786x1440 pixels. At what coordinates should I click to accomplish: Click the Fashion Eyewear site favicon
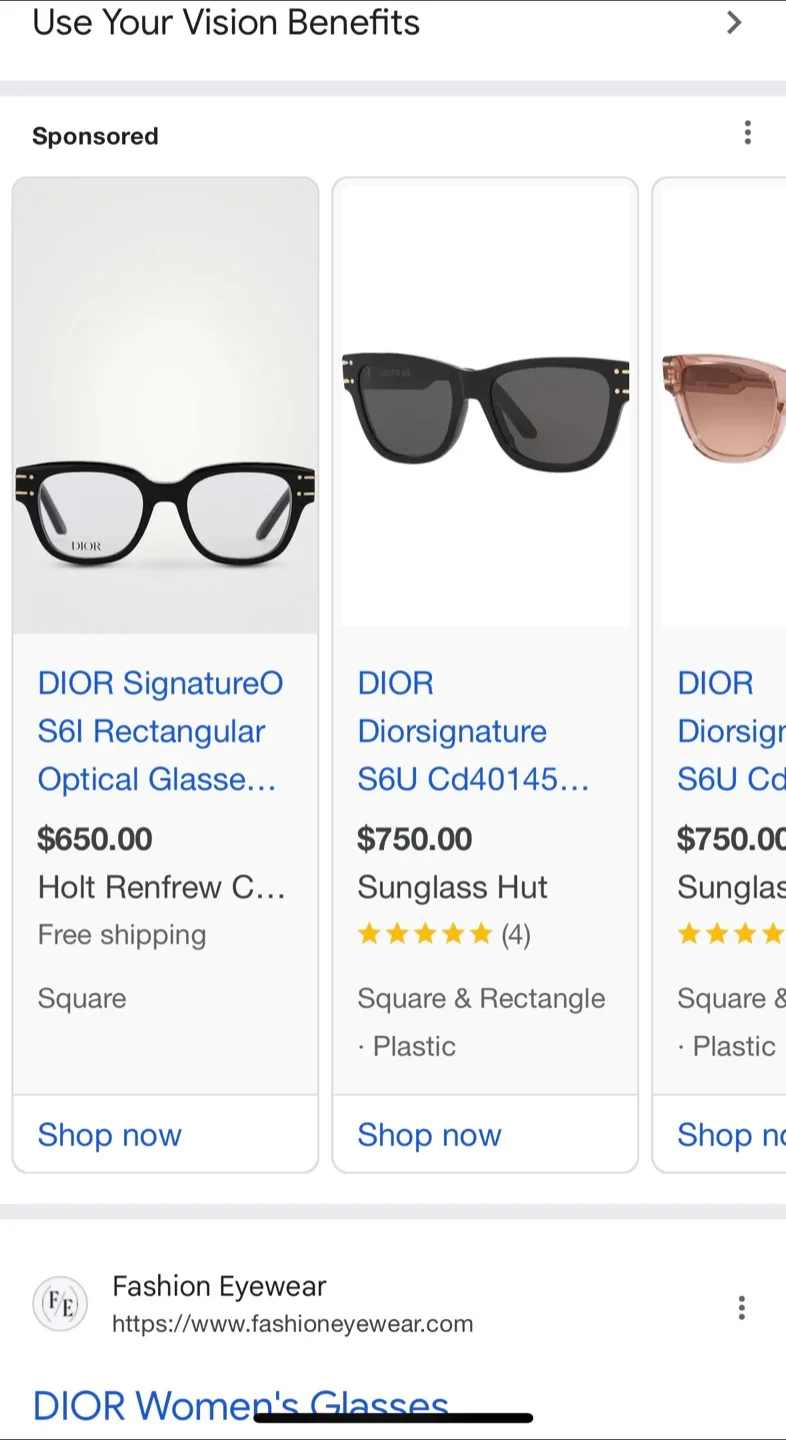[60, 1304]
